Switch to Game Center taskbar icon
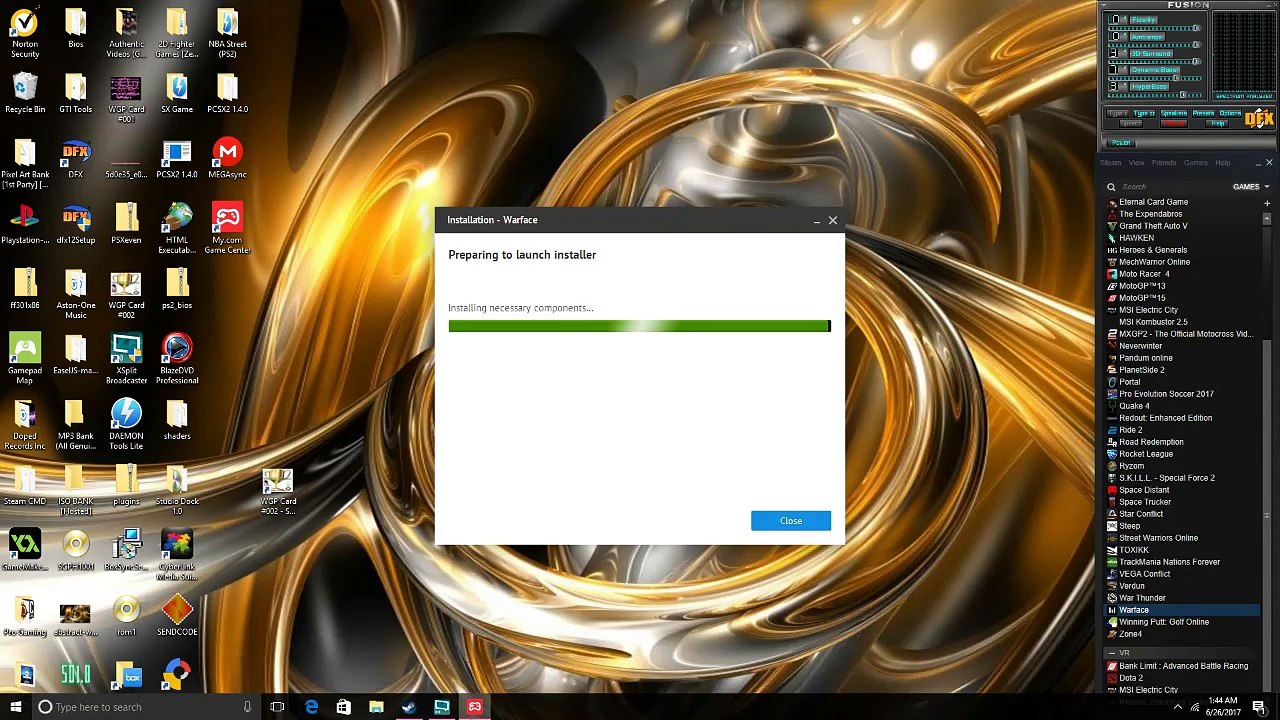Image resolution: width=1280 pixels, height=720 pixels. 474,707
